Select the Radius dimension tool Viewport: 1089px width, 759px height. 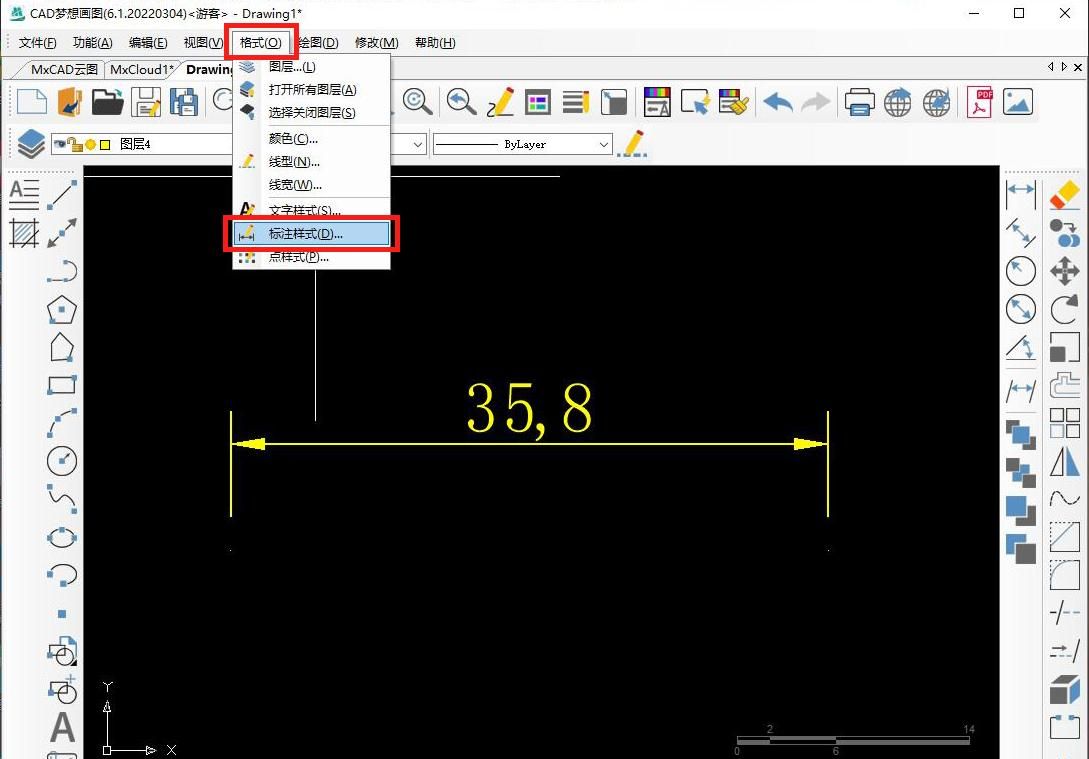[x=1021, y=271]
